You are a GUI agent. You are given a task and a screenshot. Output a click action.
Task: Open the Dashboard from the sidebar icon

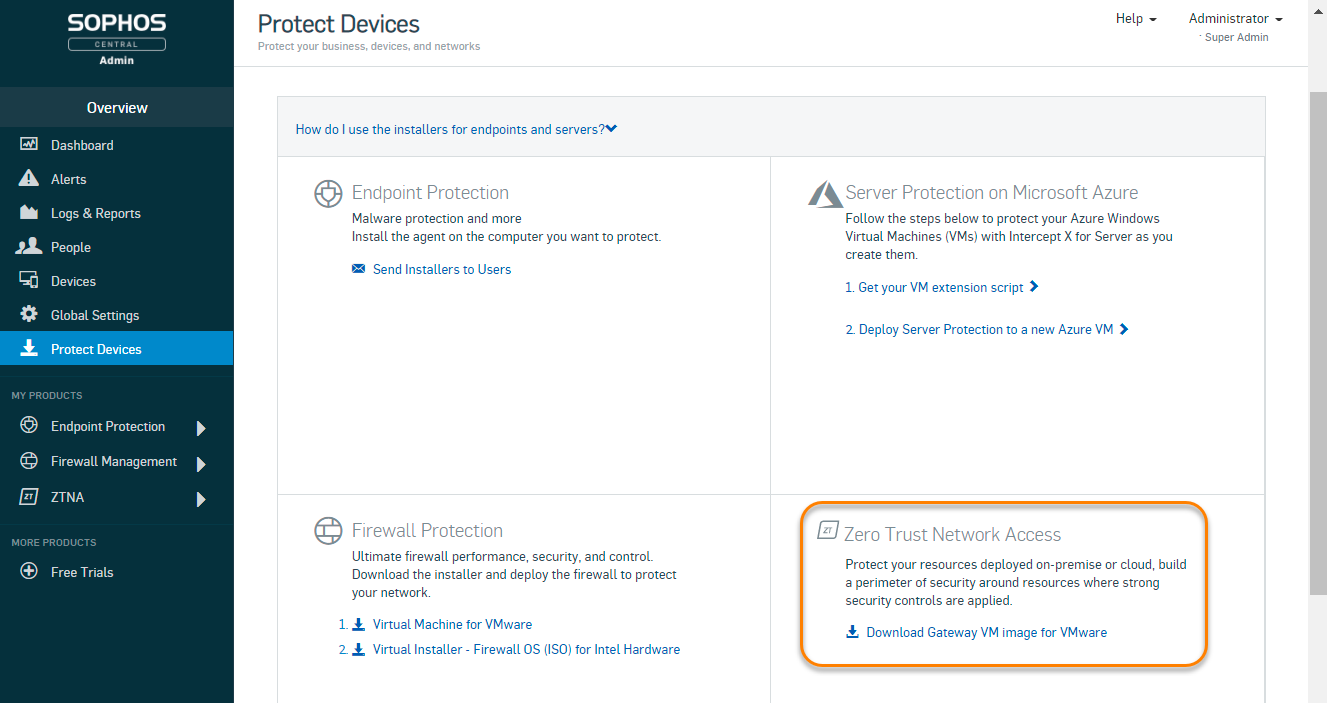pyautogui.click(x=29, y=145)
